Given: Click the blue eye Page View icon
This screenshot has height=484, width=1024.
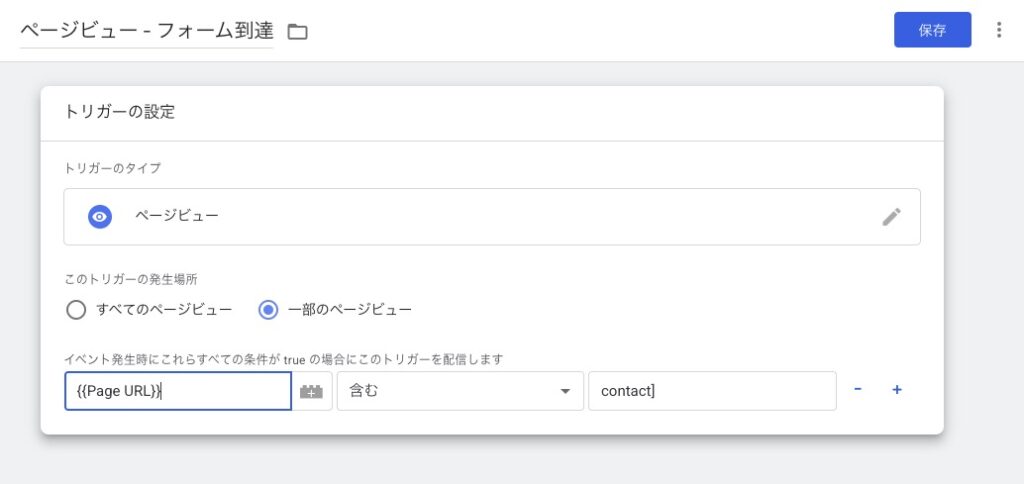Looking at the screenshot, I should click(100, 217).
